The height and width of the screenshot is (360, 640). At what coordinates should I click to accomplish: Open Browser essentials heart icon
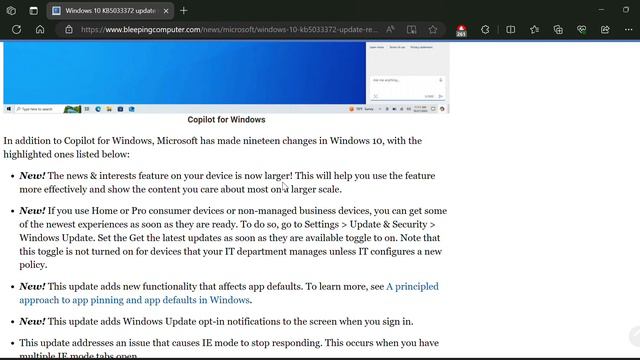pyautogui.click(x=582, y=29)
